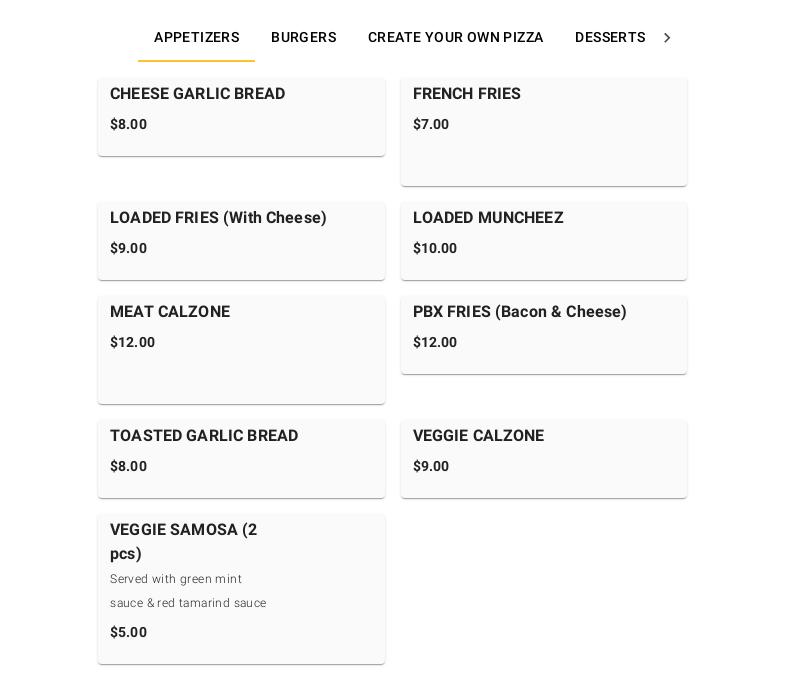The image size is (785, 696).
Task: Open Loaded Fries (With Cheese) item
Action: click(218, 218)
